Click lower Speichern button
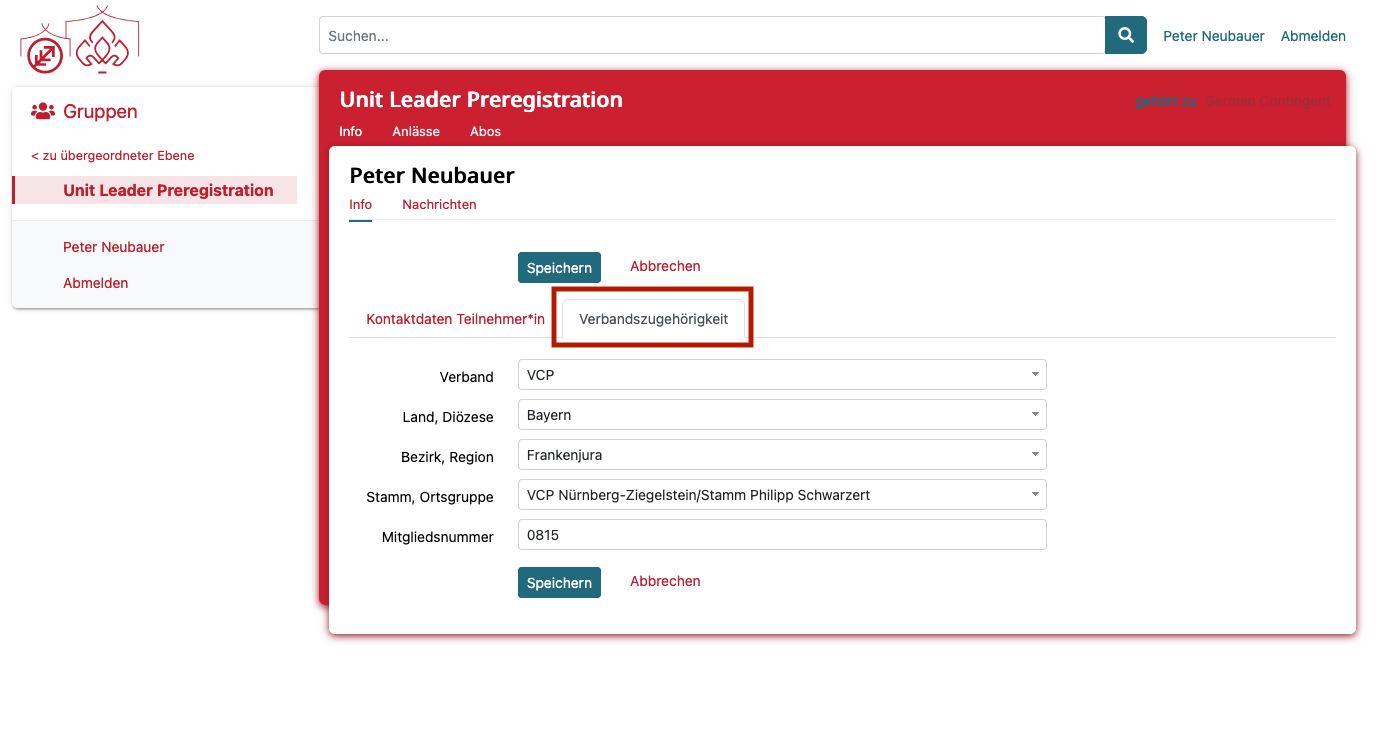 (x=559, y=583)
